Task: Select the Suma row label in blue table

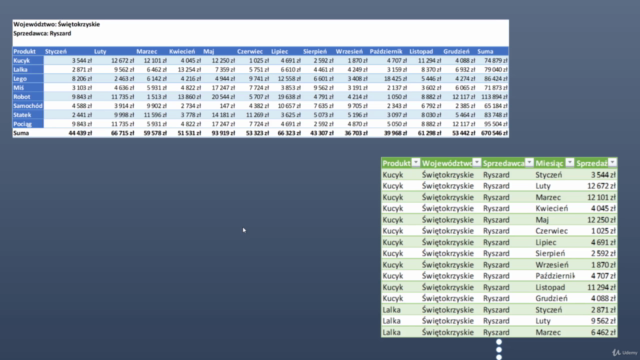Action: tap(21, 133)
